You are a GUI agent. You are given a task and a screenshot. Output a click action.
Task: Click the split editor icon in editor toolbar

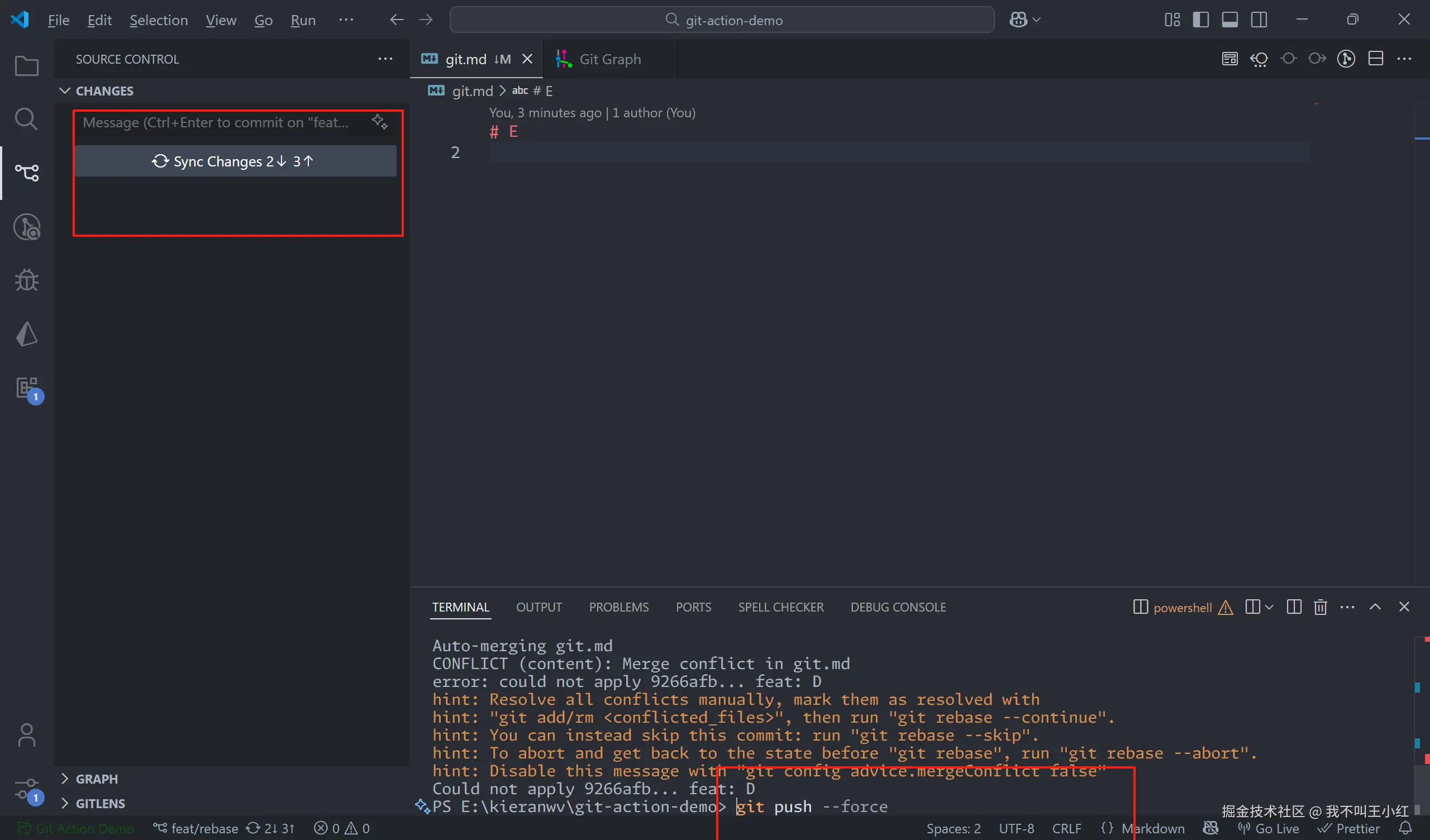point(1375,59)
